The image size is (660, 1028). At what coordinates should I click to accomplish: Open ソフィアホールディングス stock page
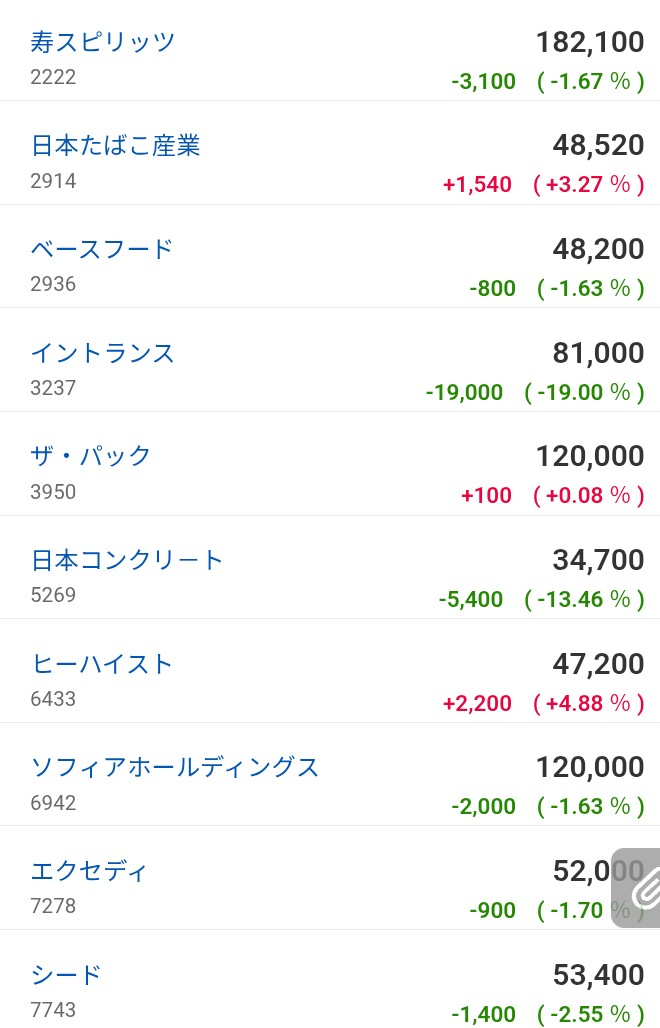tap(174, 767)
